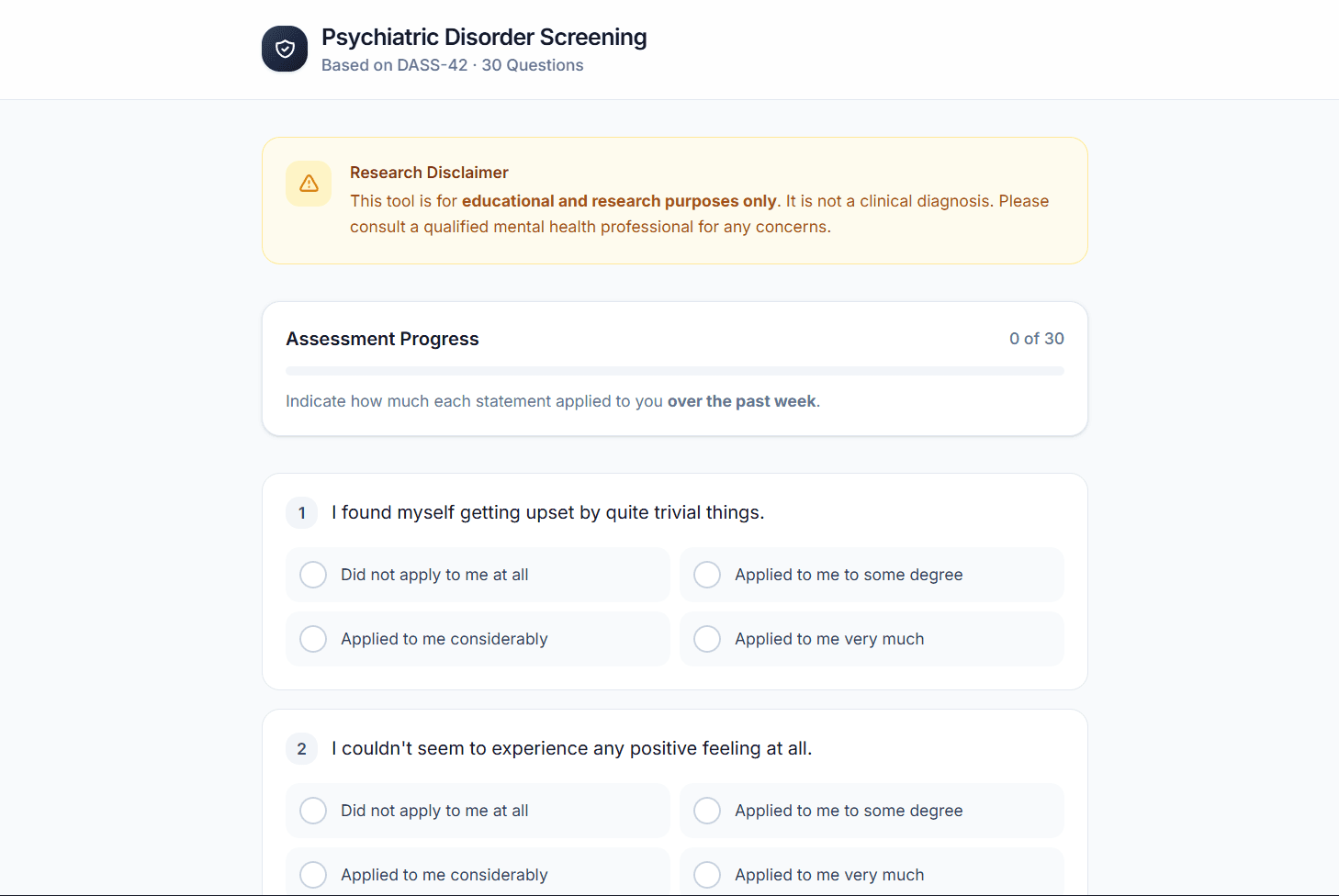Click the shield icon in the header
Image resolution: width=1339 pixels, height=896 pixels.
coord(285,49)
